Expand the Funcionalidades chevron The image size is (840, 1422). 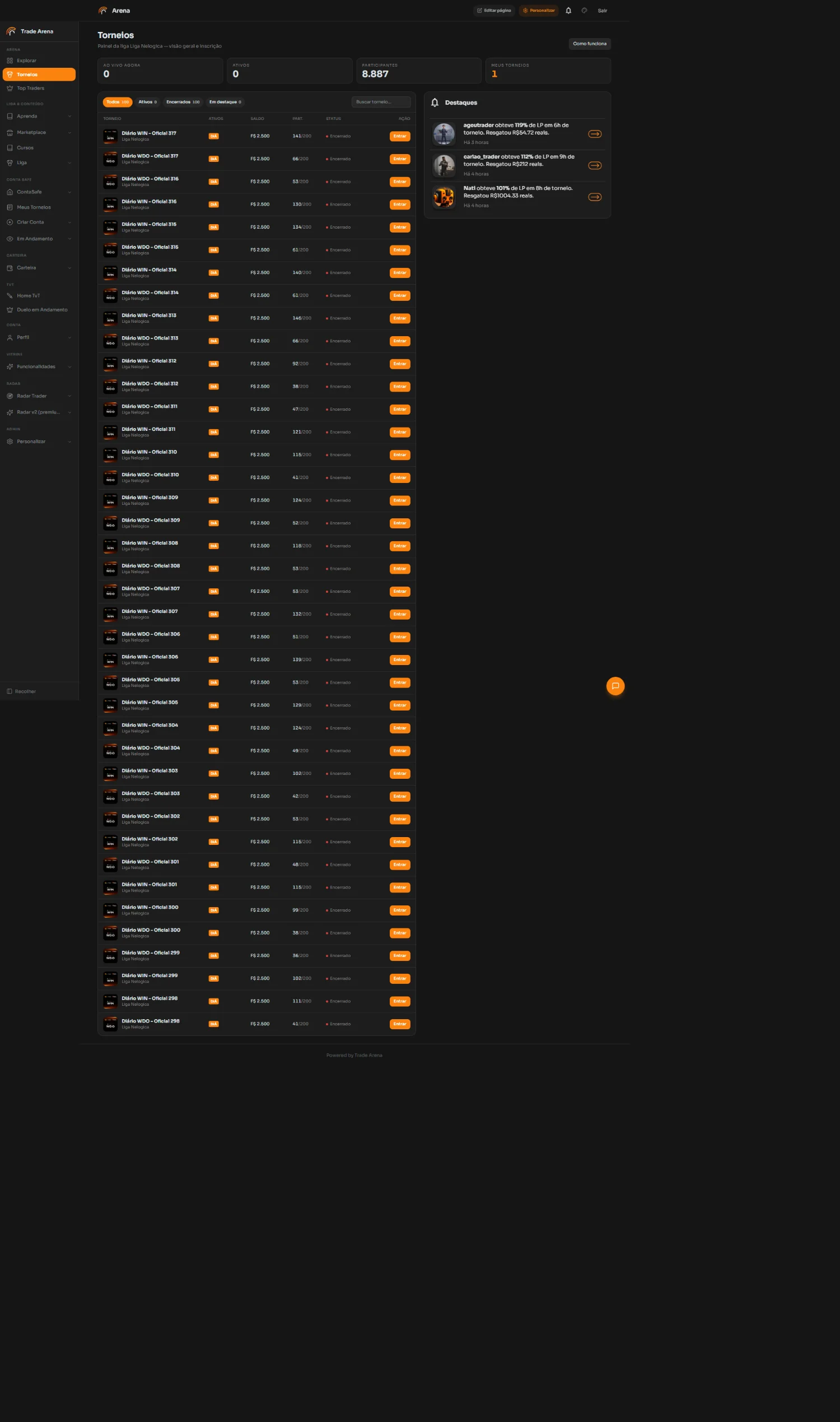pyautogui.click(x=69, y=367)
